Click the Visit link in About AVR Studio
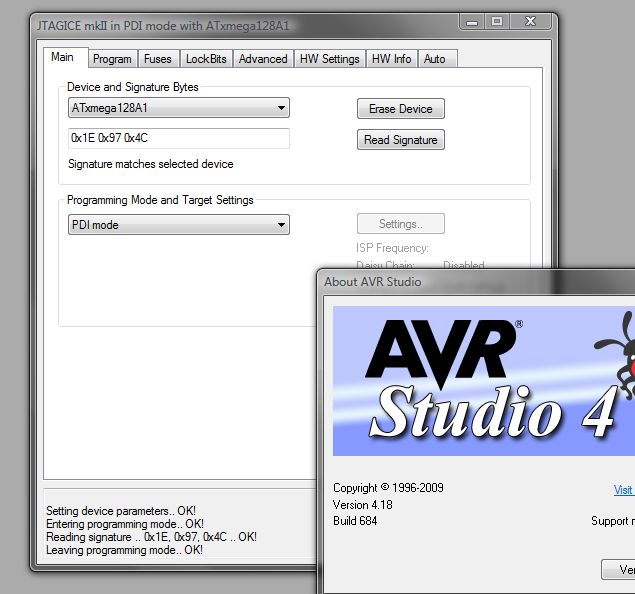 pos(624,490)
